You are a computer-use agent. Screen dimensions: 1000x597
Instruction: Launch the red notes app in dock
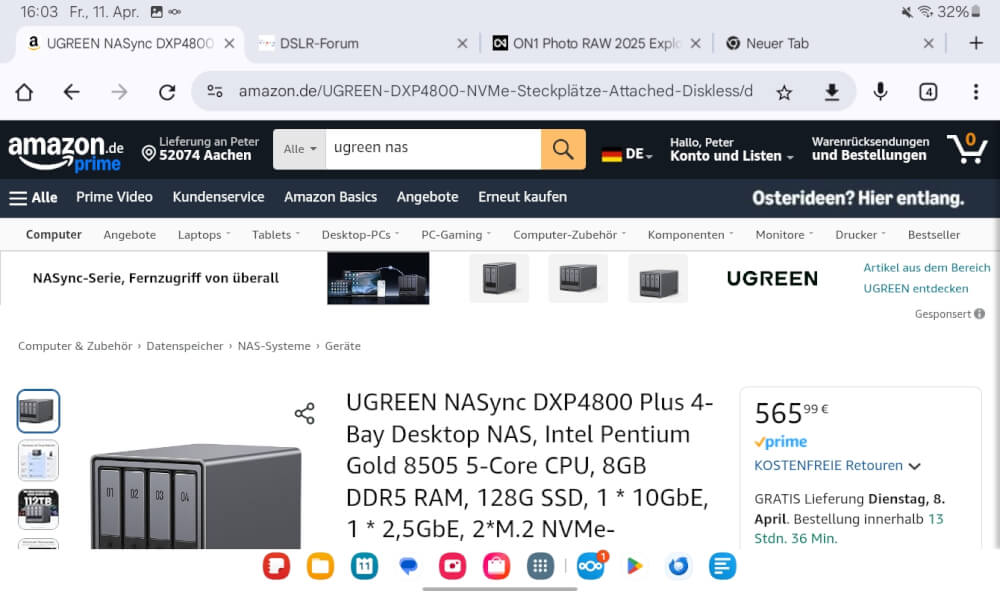[x=276, y=566]
